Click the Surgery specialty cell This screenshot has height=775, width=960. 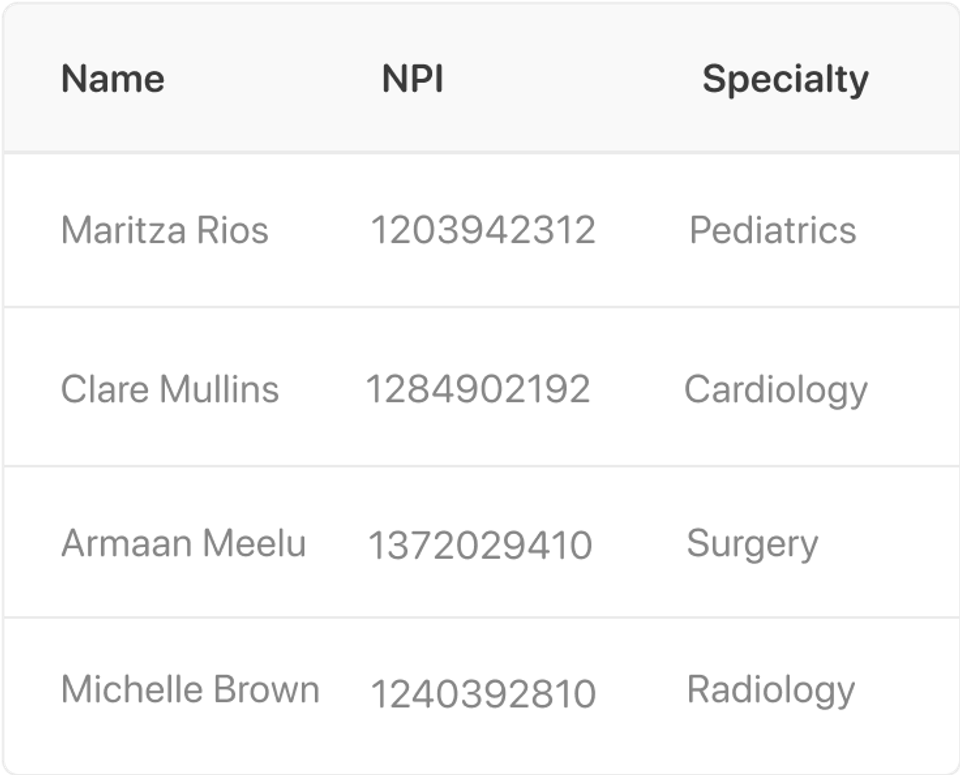tap(752, 544)
